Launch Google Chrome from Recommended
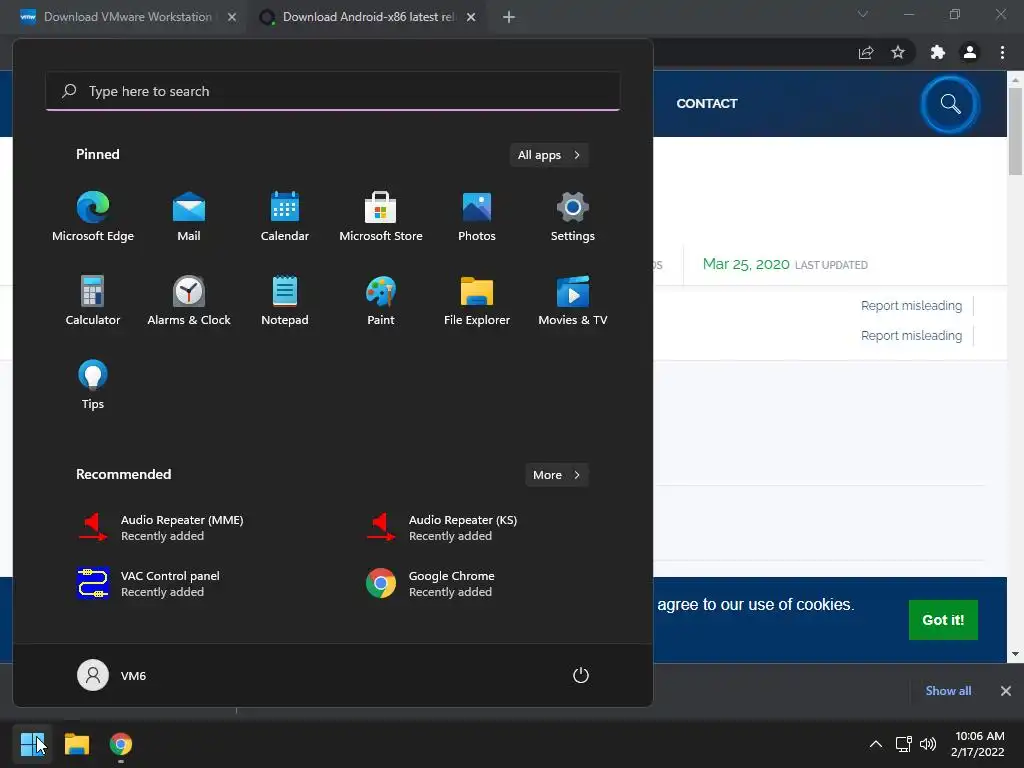 430,584
